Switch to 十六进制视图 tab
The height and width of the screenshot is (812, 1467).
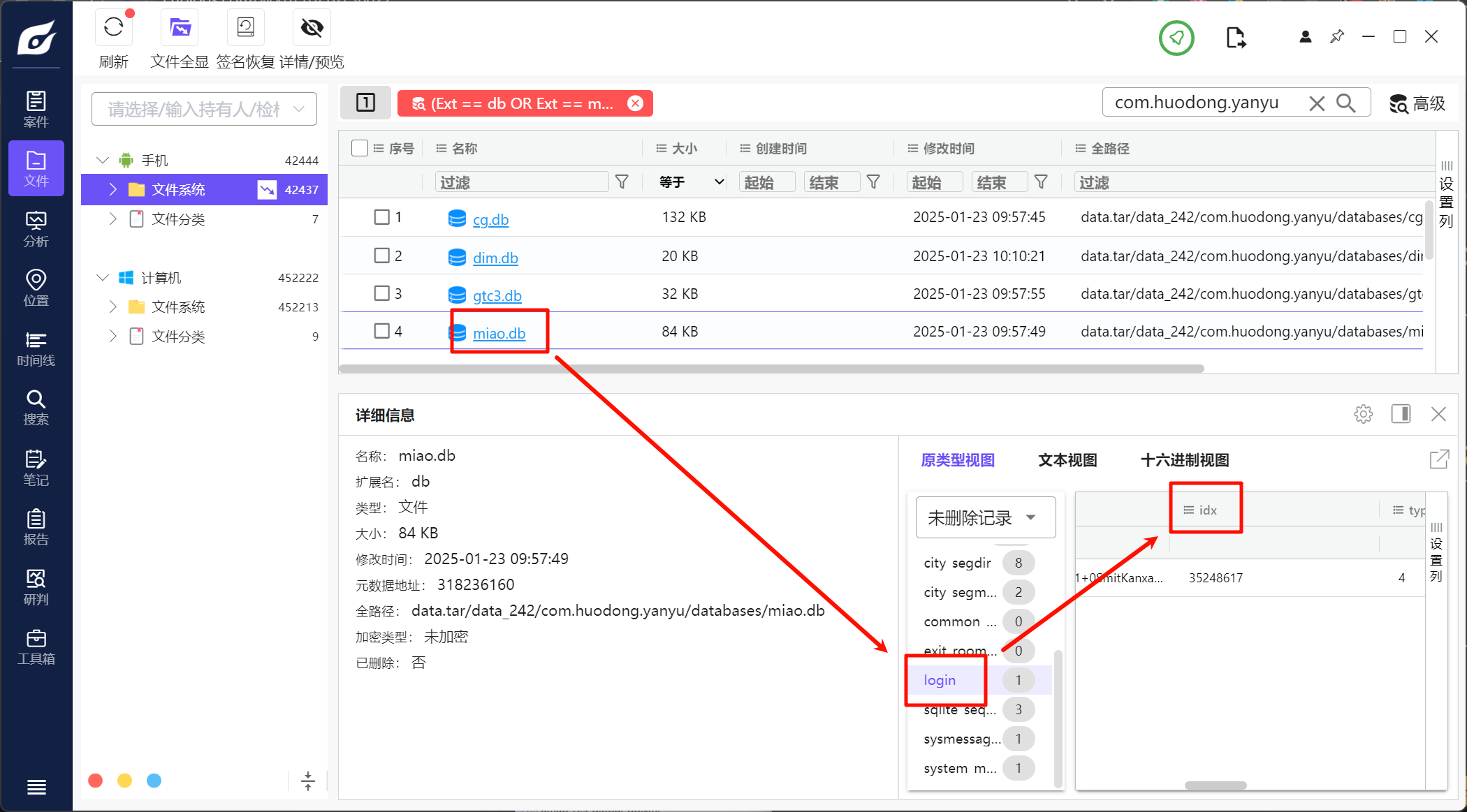click(1184, 460)
